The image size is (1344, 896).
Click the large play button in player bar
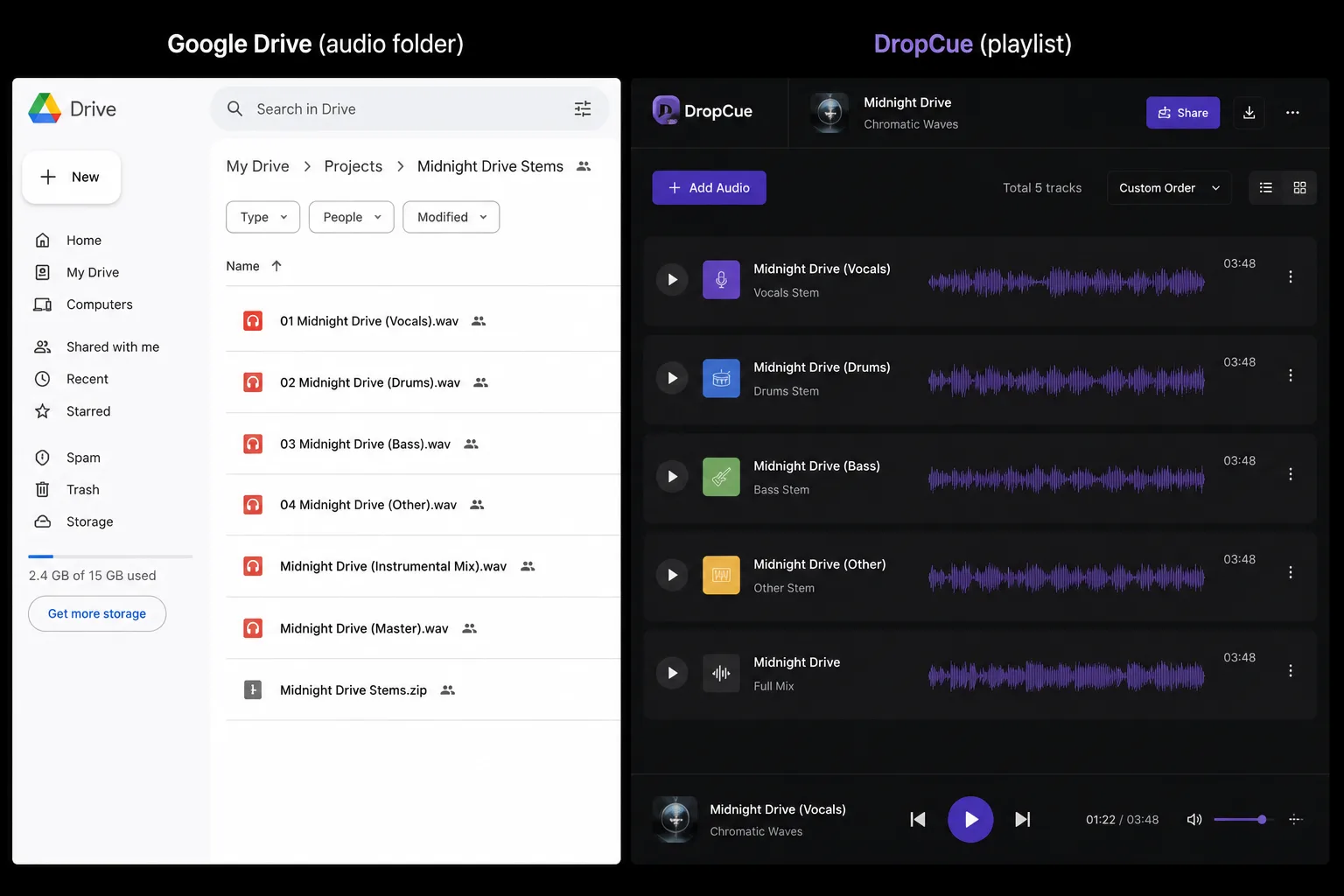[x=970, y=819]
